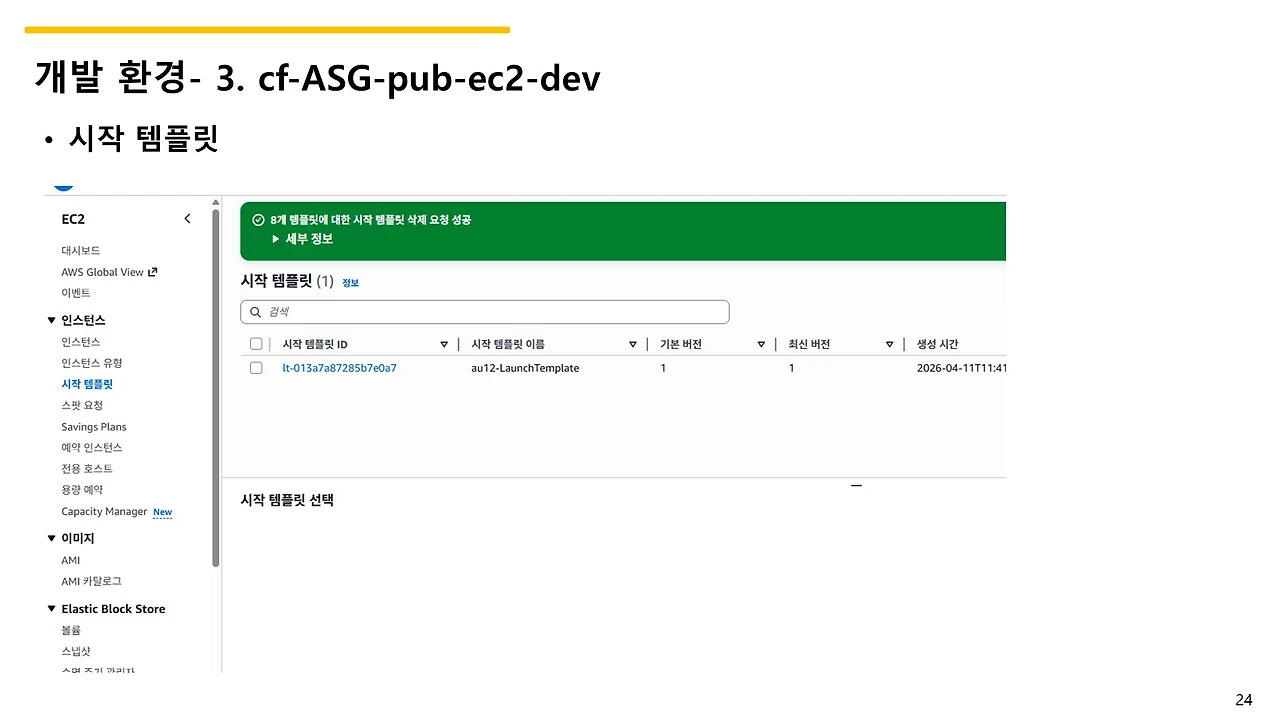Click the 정보 link next to 시작 템플릿
The image size is (1280, 720).
coord(350,282)
